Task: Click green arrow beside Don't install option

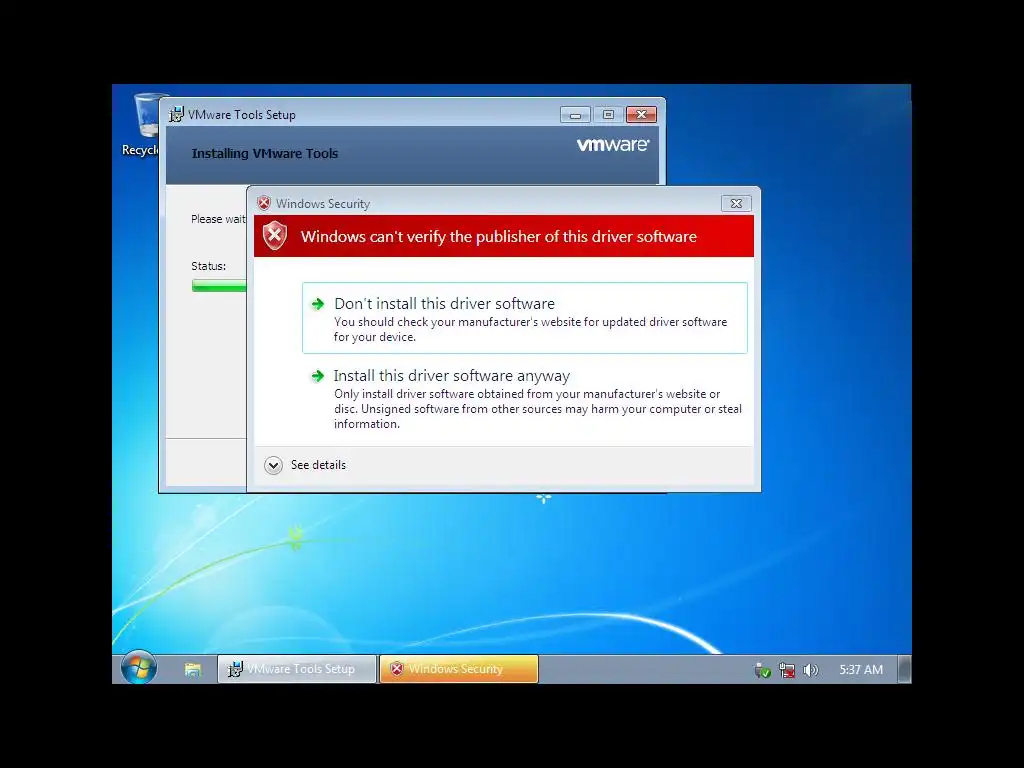Action: click(x=318, y=304)
